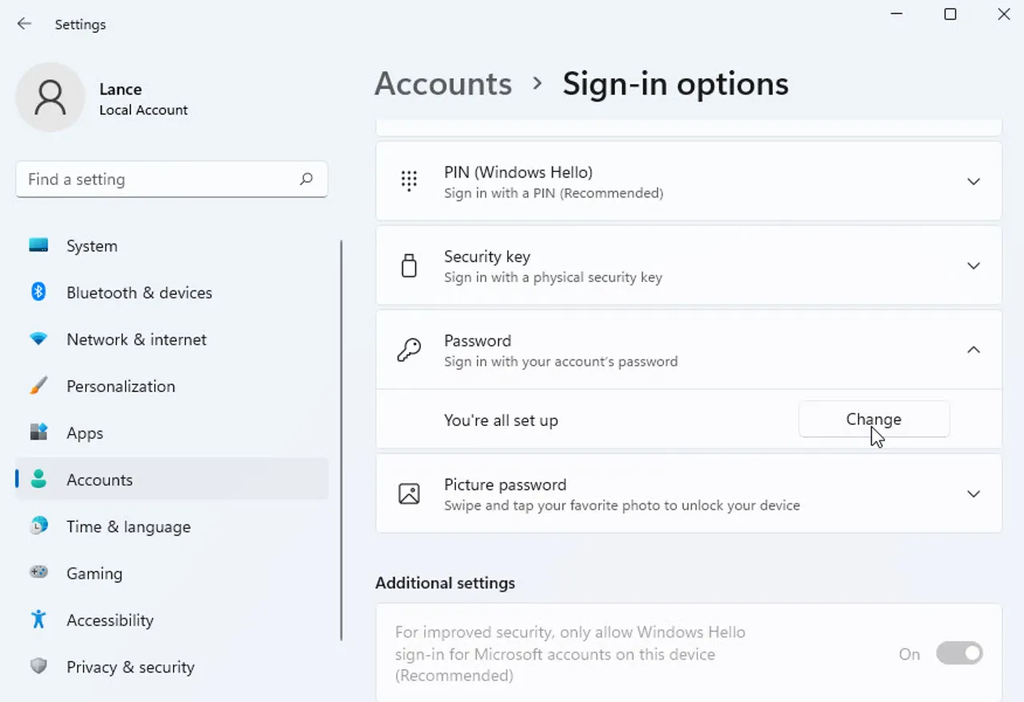
Task: Click the breadcrumb separator chevron
Action: 537,84
